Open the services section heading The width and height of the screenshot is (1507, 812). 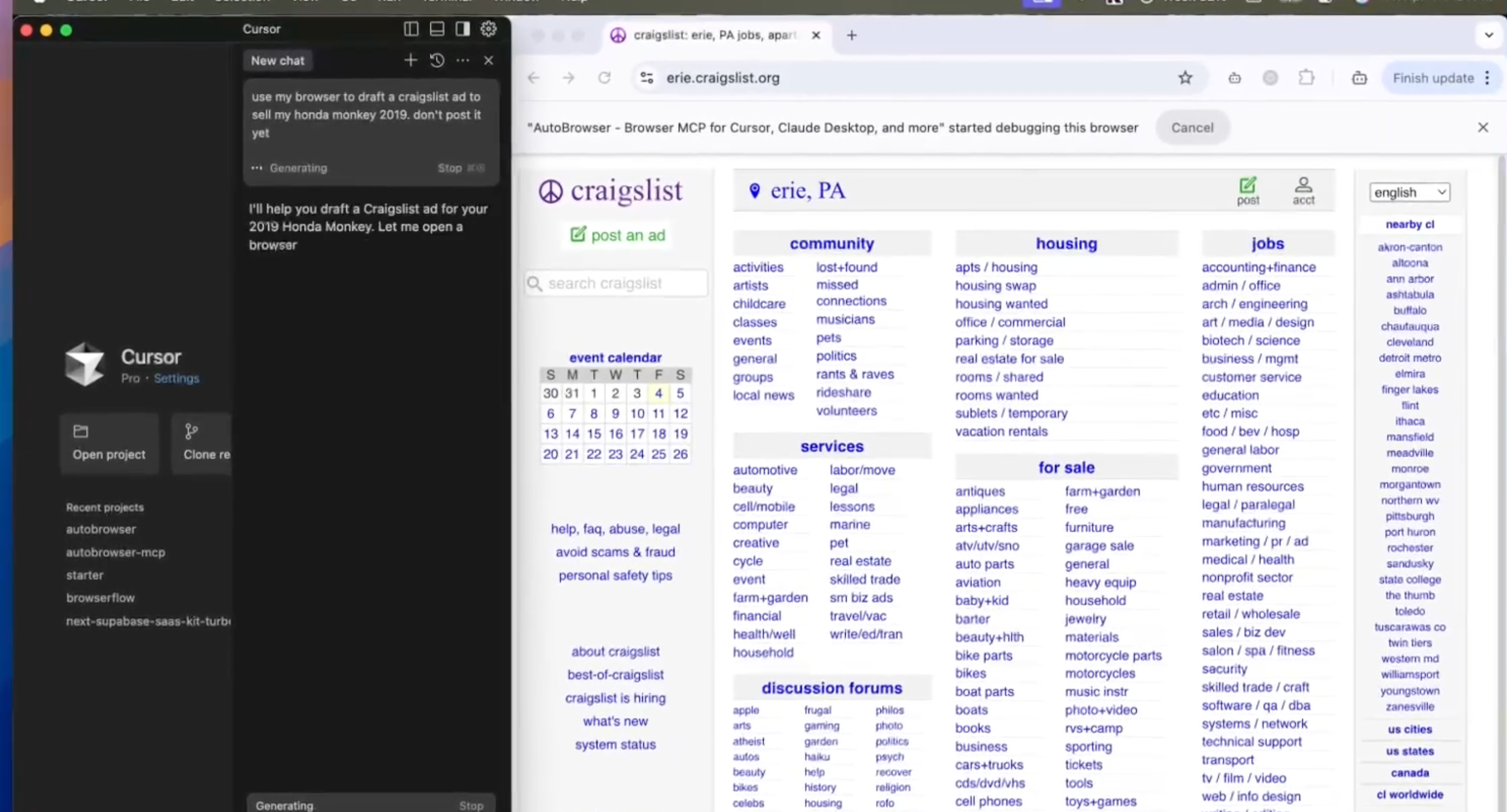coord(831,446)
